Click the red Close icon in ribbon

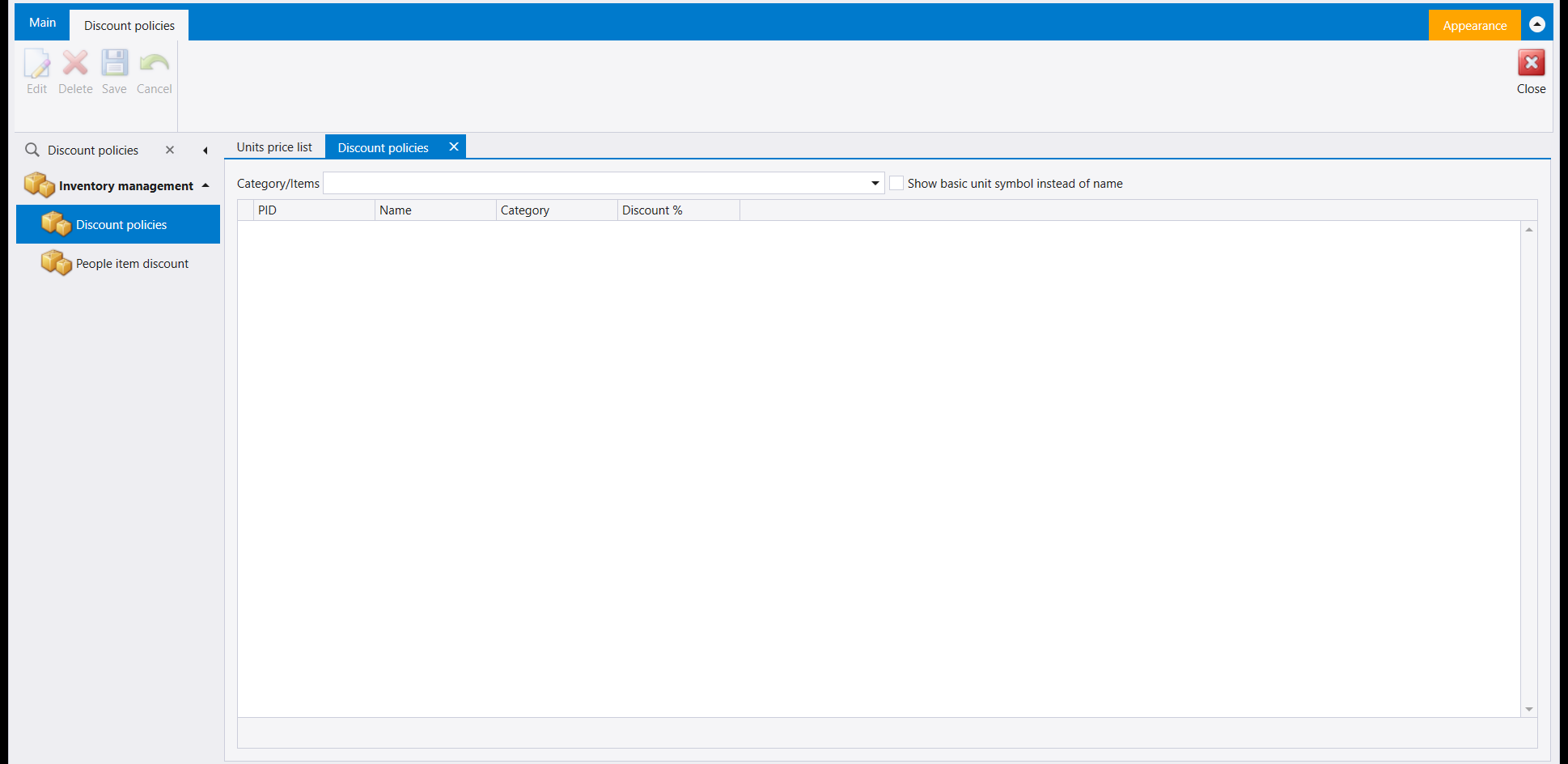[1531, 63]
